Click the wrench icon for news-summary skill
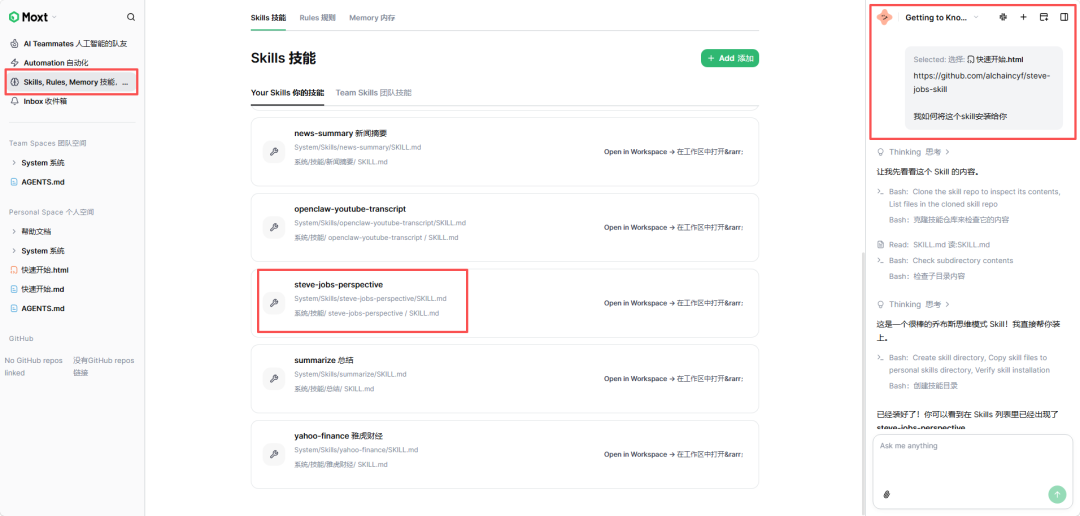 [273, 152]
